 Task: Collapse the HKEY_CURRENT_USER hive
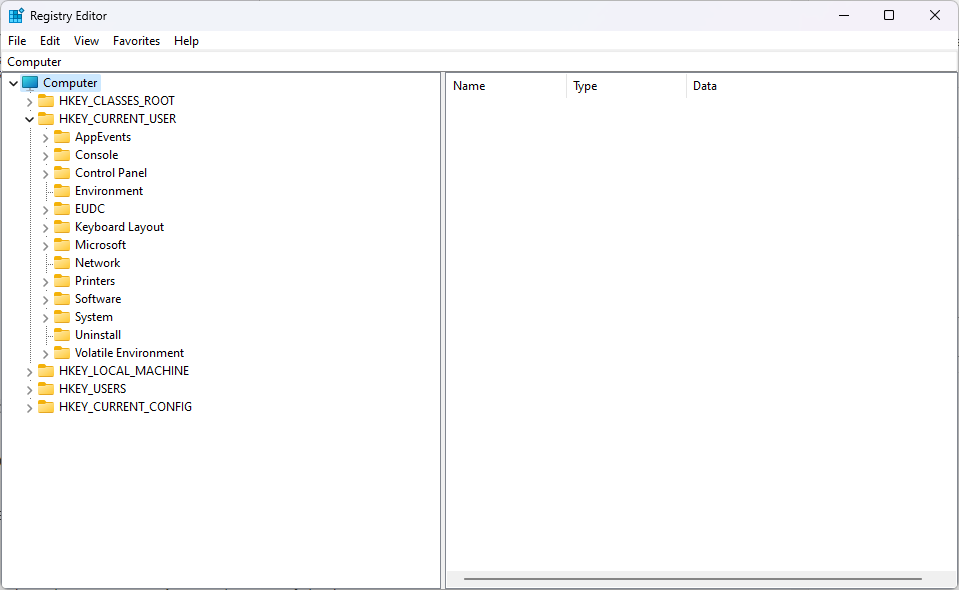29,119
